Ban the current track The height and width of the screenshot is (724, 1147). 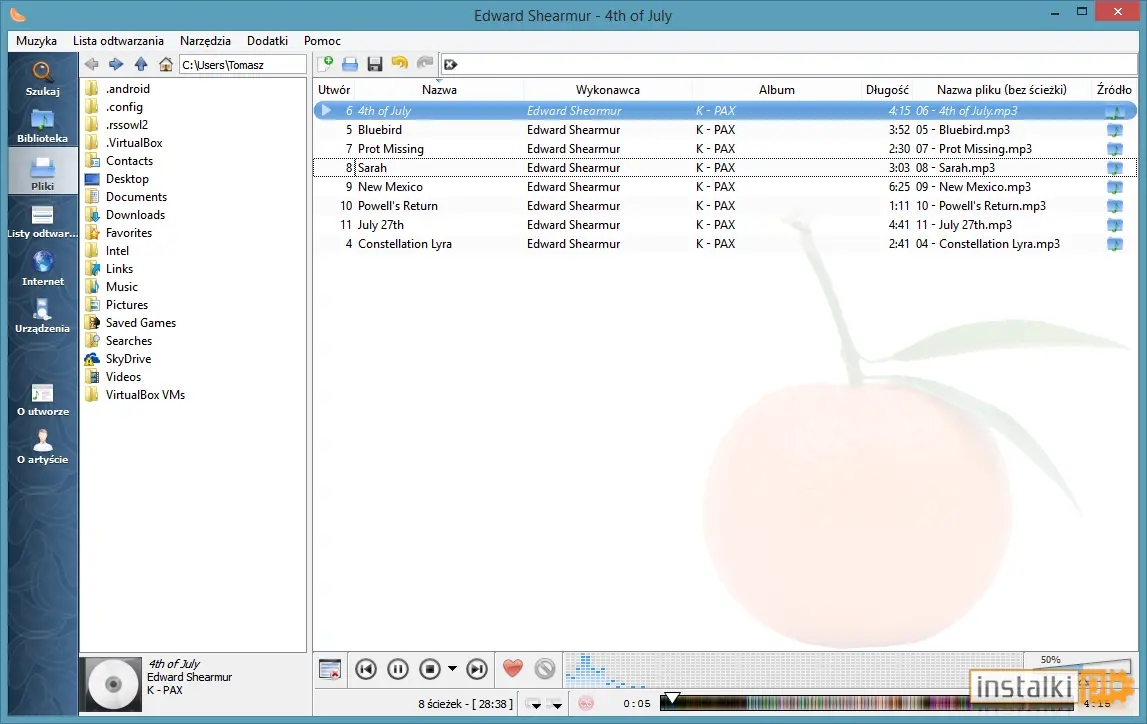(x=545, y=668)
